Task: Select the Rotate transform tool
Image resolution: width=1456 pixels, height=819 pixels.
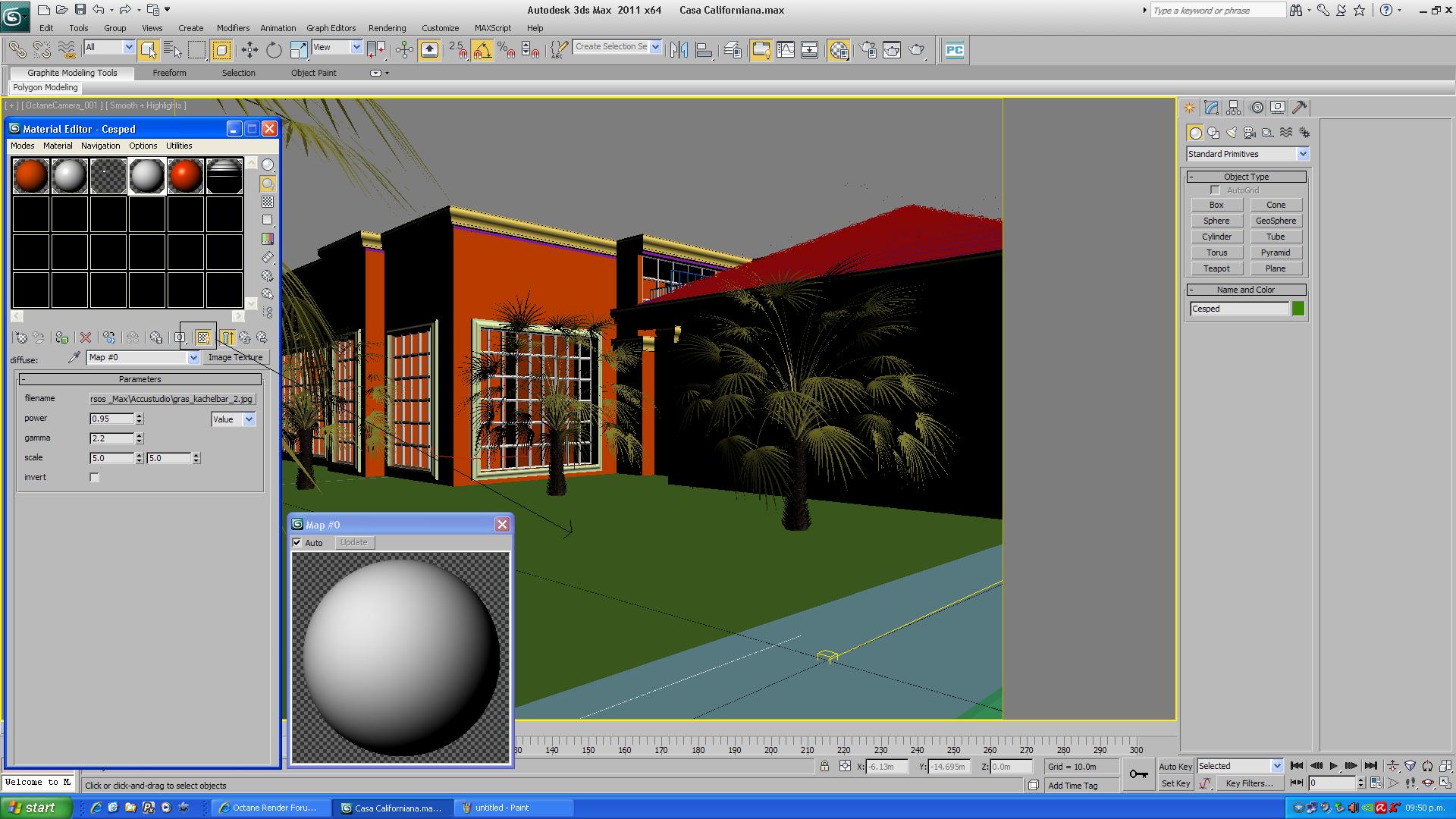Action: point(274,50)
